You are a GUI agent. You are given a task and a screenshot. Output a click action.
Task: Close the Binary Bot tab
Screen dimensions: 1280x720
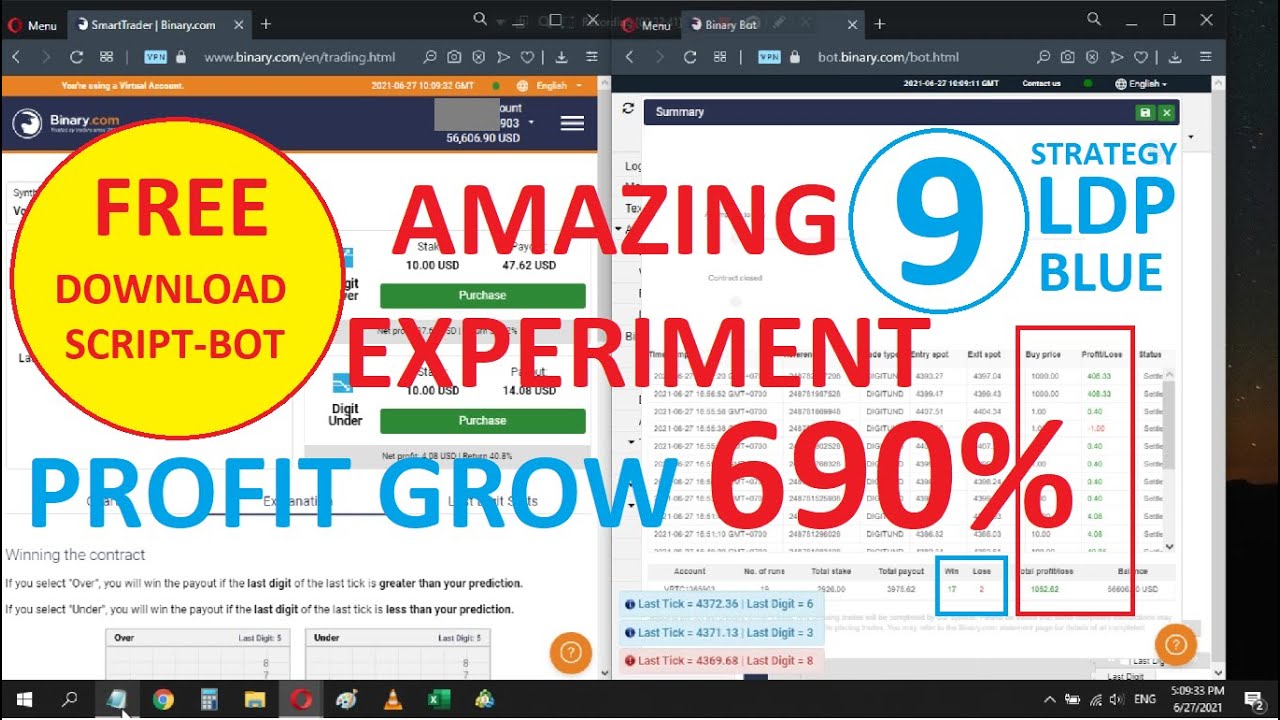coord(850,25)
